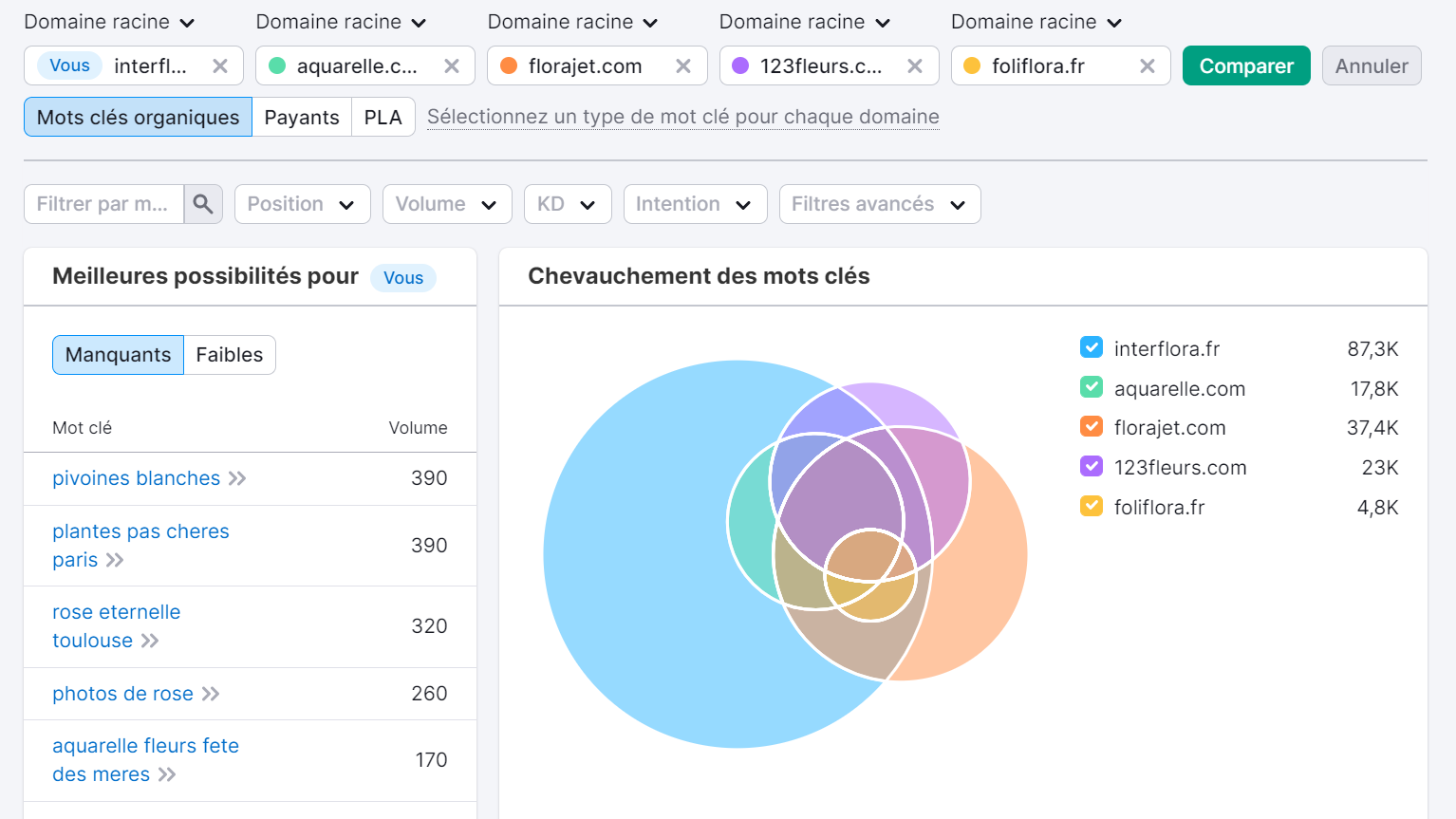Click arrows icon next to pivoines blanches

[237, 478]
